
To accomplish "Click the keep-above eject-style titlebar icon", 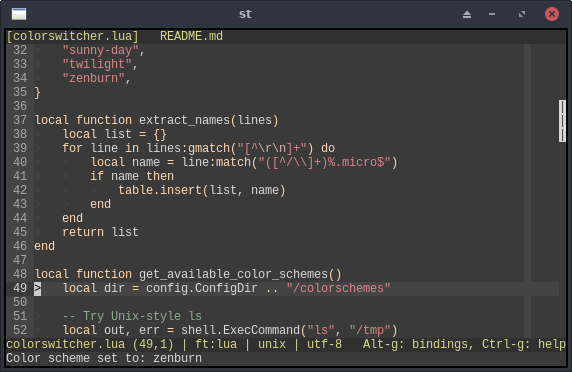I will click(x=467, y=14).
